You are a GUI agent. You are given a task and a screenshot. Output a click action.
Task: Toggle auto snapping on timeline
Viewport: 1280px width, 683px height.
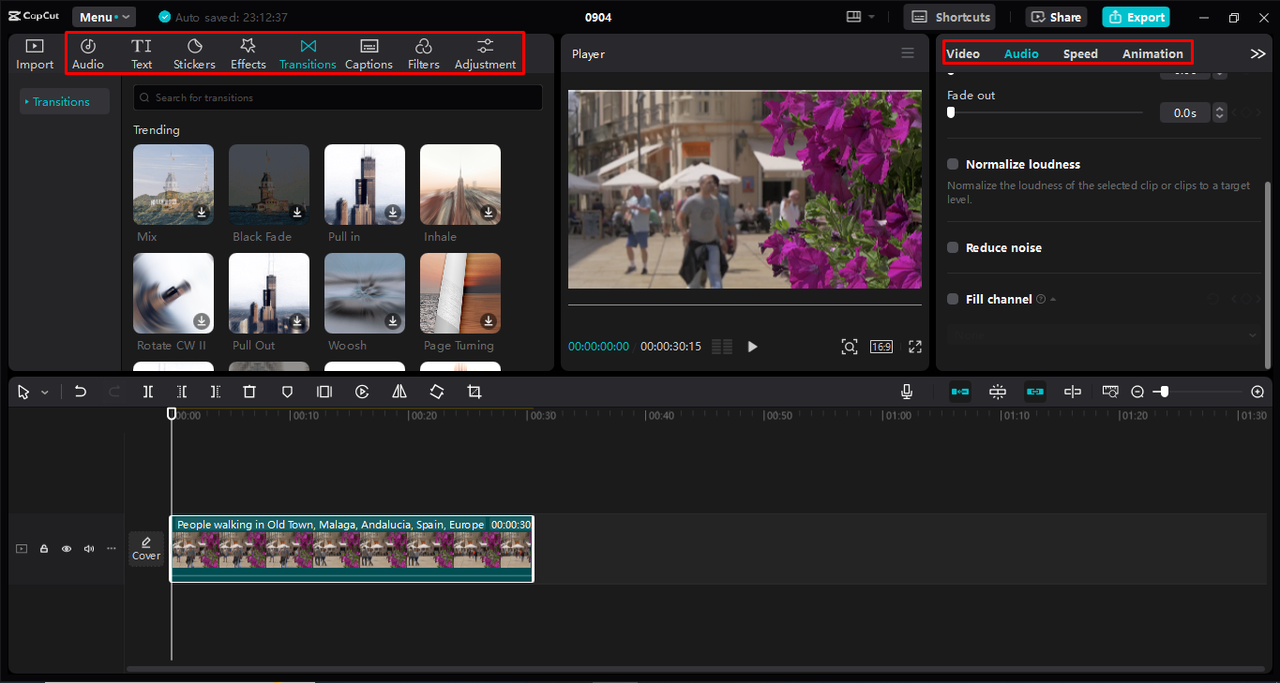998,392
